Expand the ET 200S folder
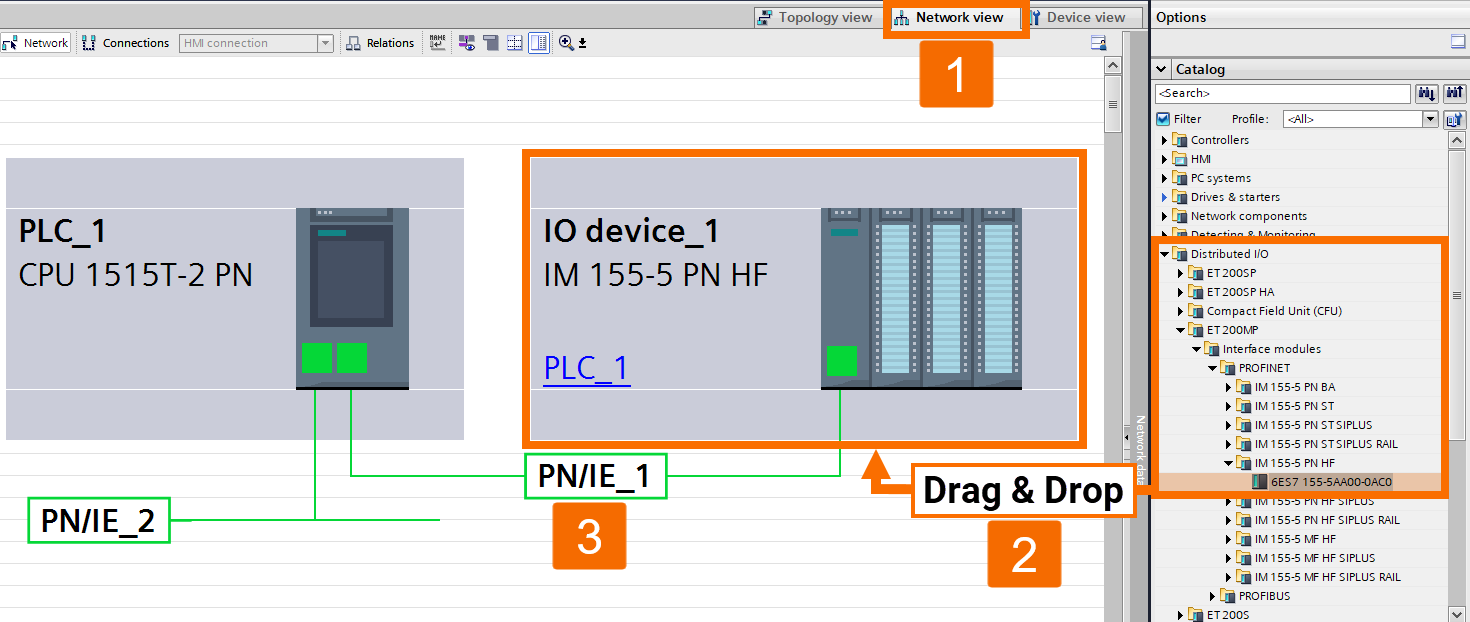The width and height of the screenshot is (1470, 622). tap(1181, 615)
